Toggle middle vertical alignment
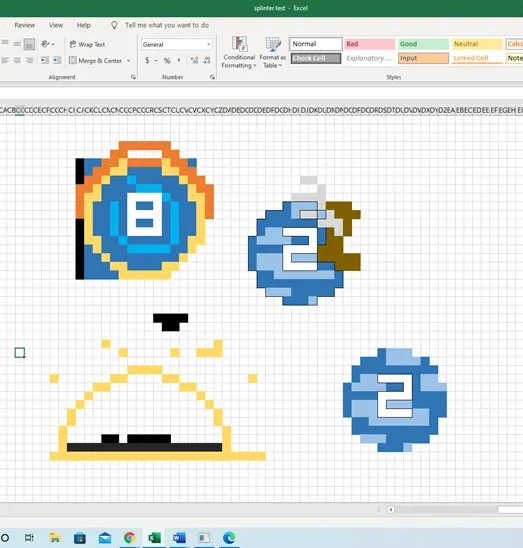Screen dimensions: 523x548 tap(17, 44)
